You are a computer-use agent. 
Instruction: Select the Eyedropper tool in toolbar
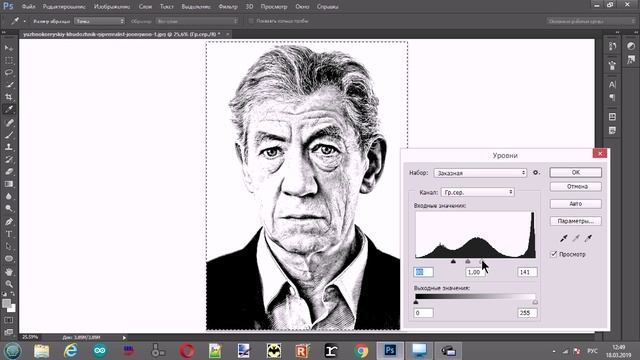point(9,109)
